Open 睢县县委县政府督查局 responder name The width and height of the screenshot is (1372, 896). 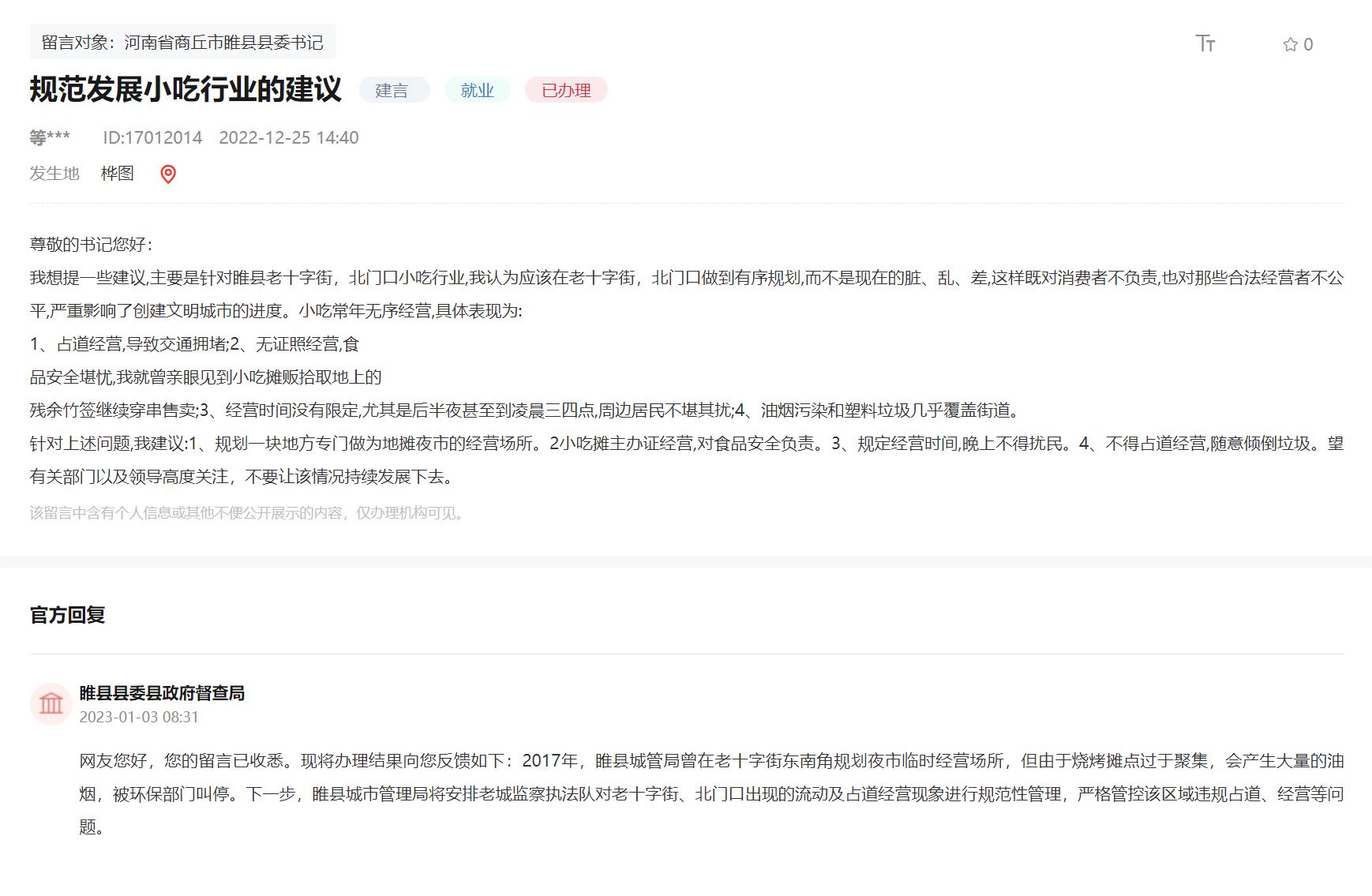[162, 693]
